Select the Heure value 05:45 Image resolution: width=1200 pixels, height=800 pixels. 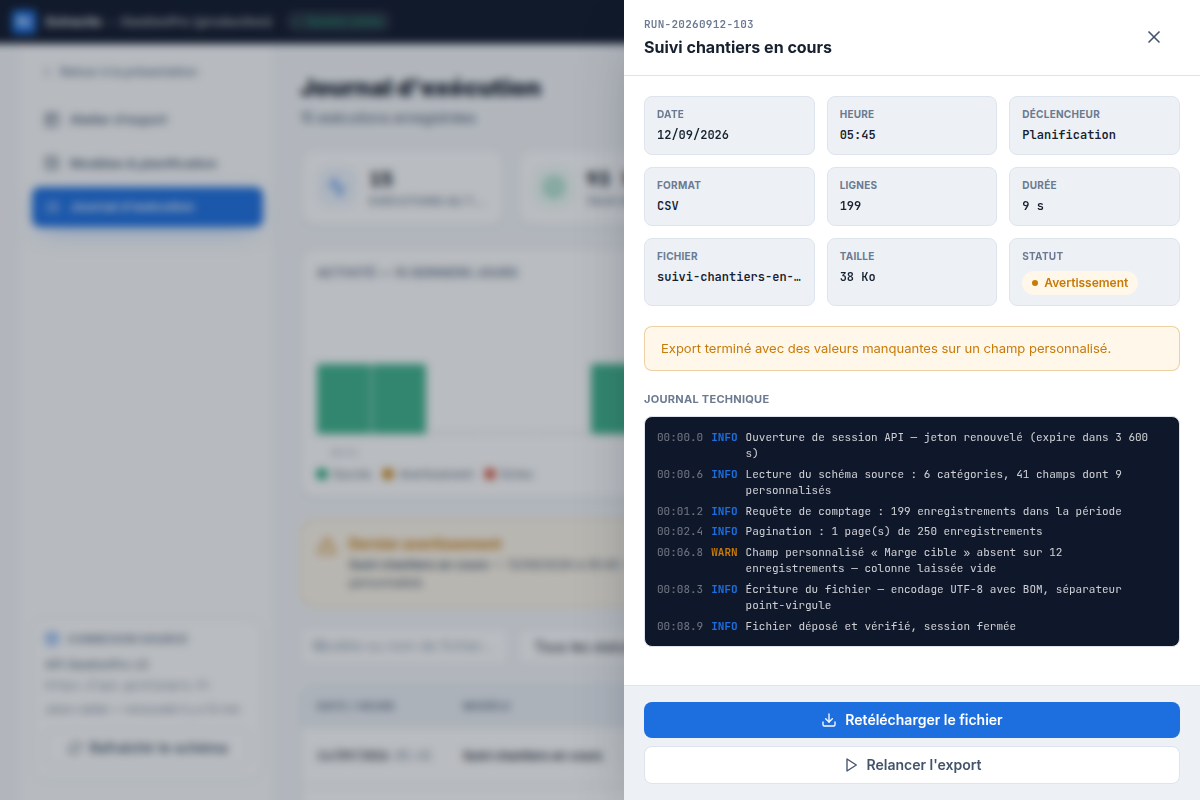coord(858,135)
